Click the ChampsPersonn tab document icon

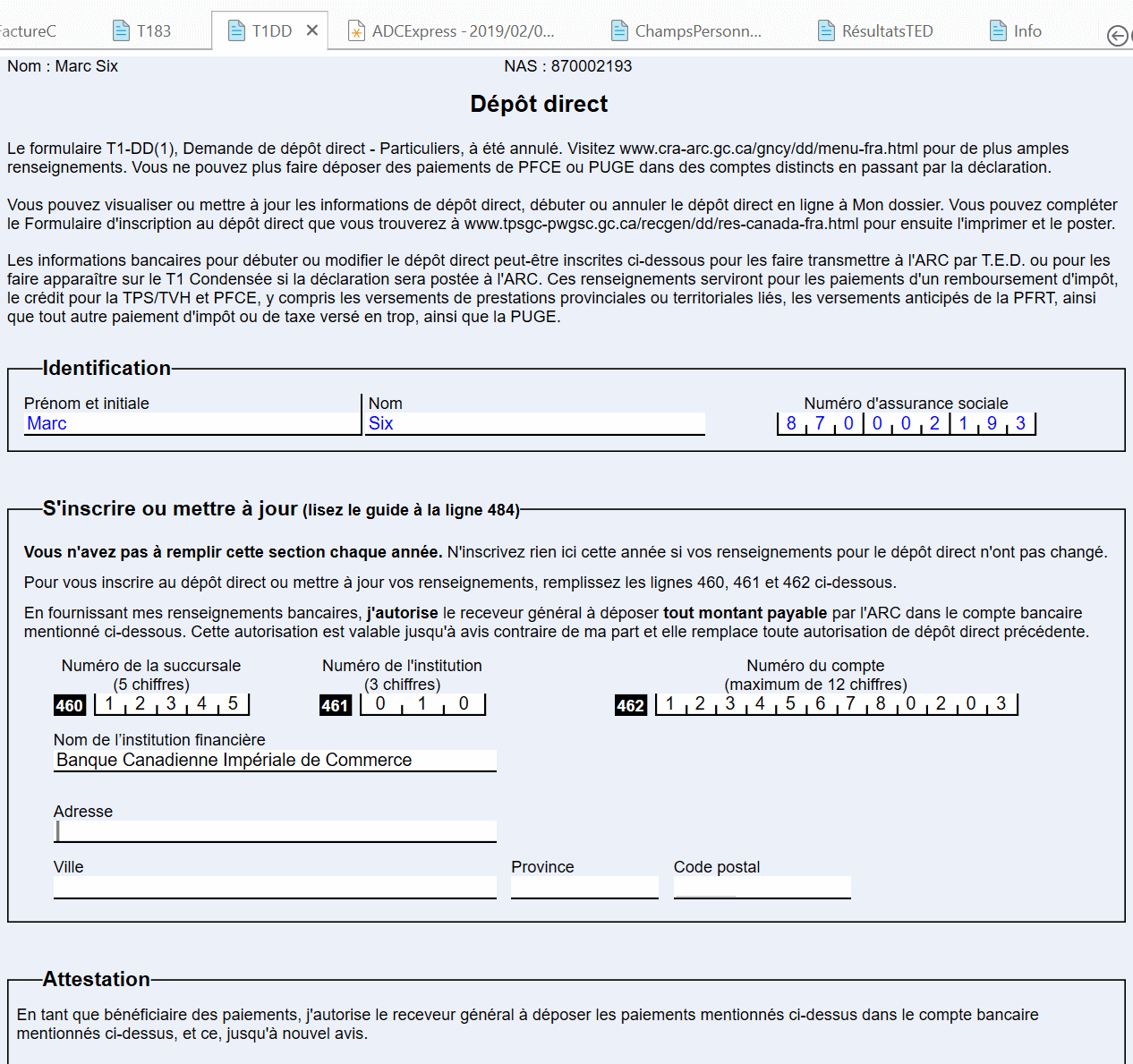[619, 31]
